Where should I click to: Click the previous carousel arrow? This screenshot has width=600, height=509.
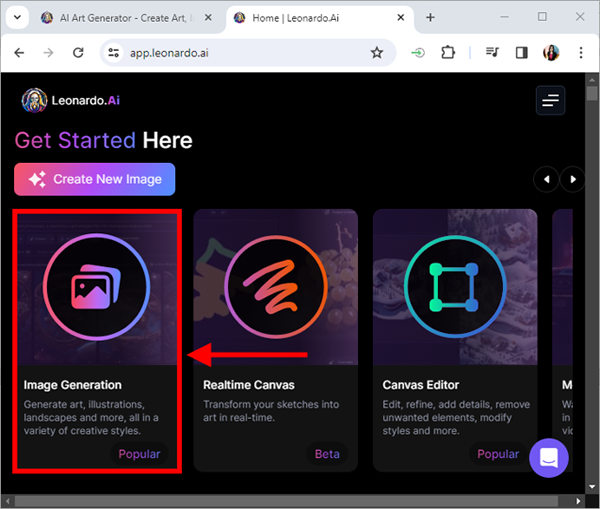[546, 179]
